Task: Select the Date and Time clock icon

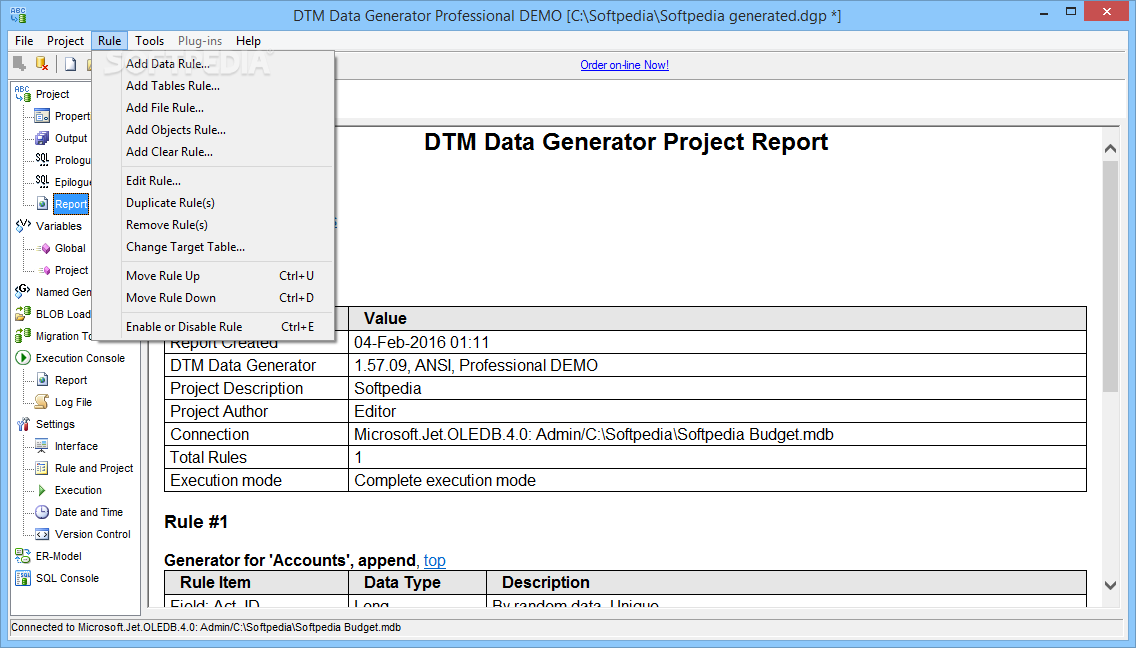Action: coord(43,512)
